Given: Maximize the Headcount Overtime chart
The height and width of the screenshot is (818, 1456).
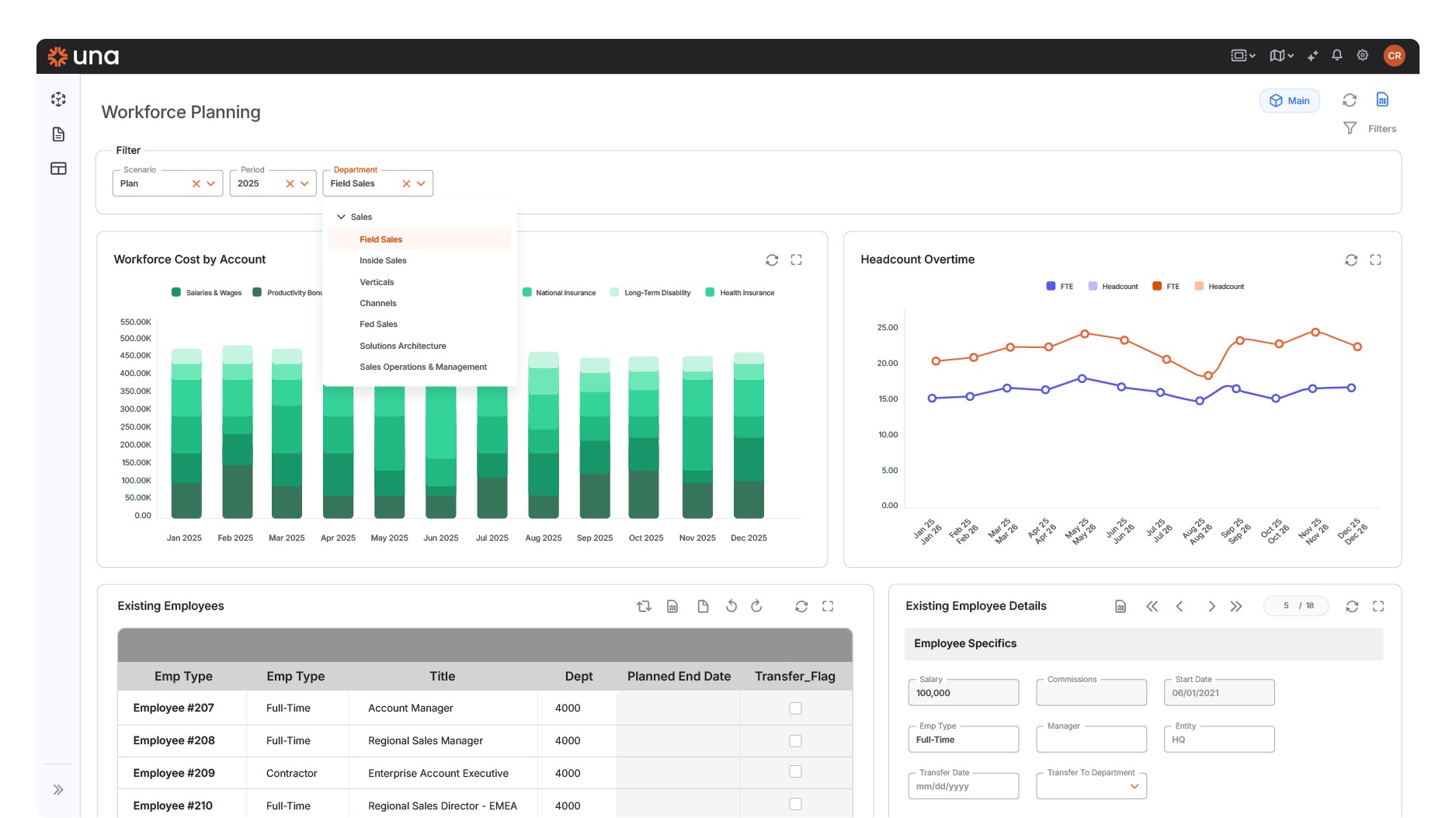Looking at the screenshot, I should pos(1376,260).
